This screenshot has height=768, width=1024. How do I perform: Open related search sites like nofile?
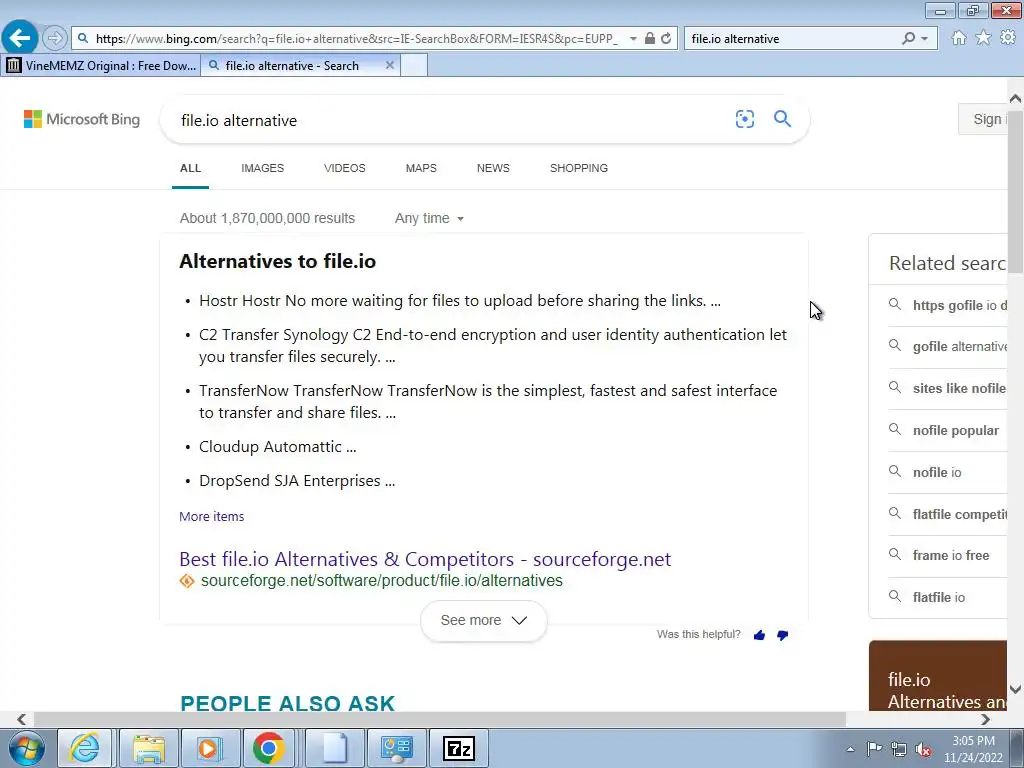coord(947,388)
